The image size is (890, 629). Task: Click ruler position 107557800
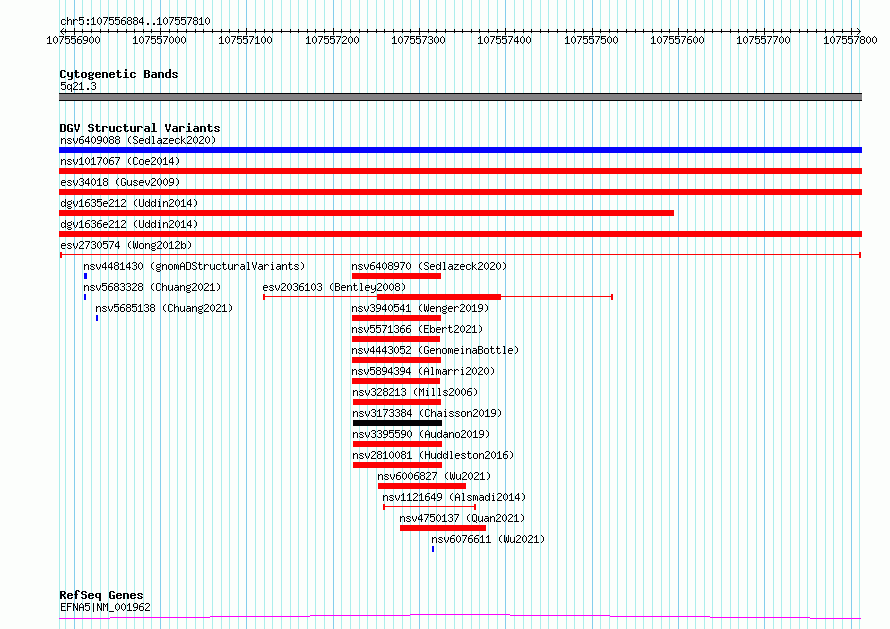(x=850, y=40)
